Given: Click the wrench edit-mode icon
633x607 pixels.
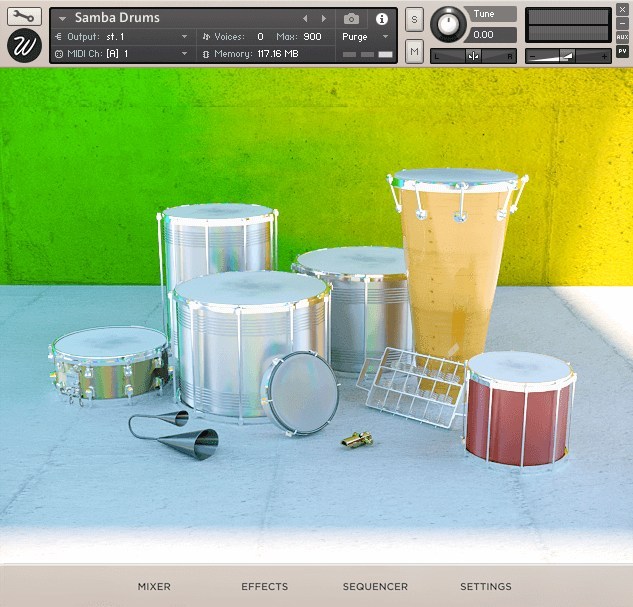Looking at the screenshot, I should coord(24,17).
